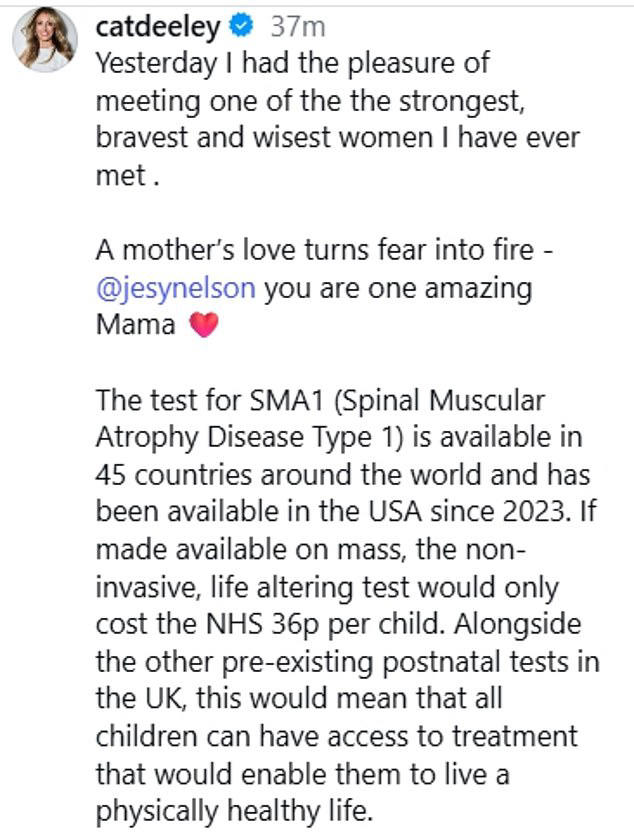Open the catdeeley username link
The height and width of the screenshot is (838, 634).
pyautogui.click(x=158, y=27)
